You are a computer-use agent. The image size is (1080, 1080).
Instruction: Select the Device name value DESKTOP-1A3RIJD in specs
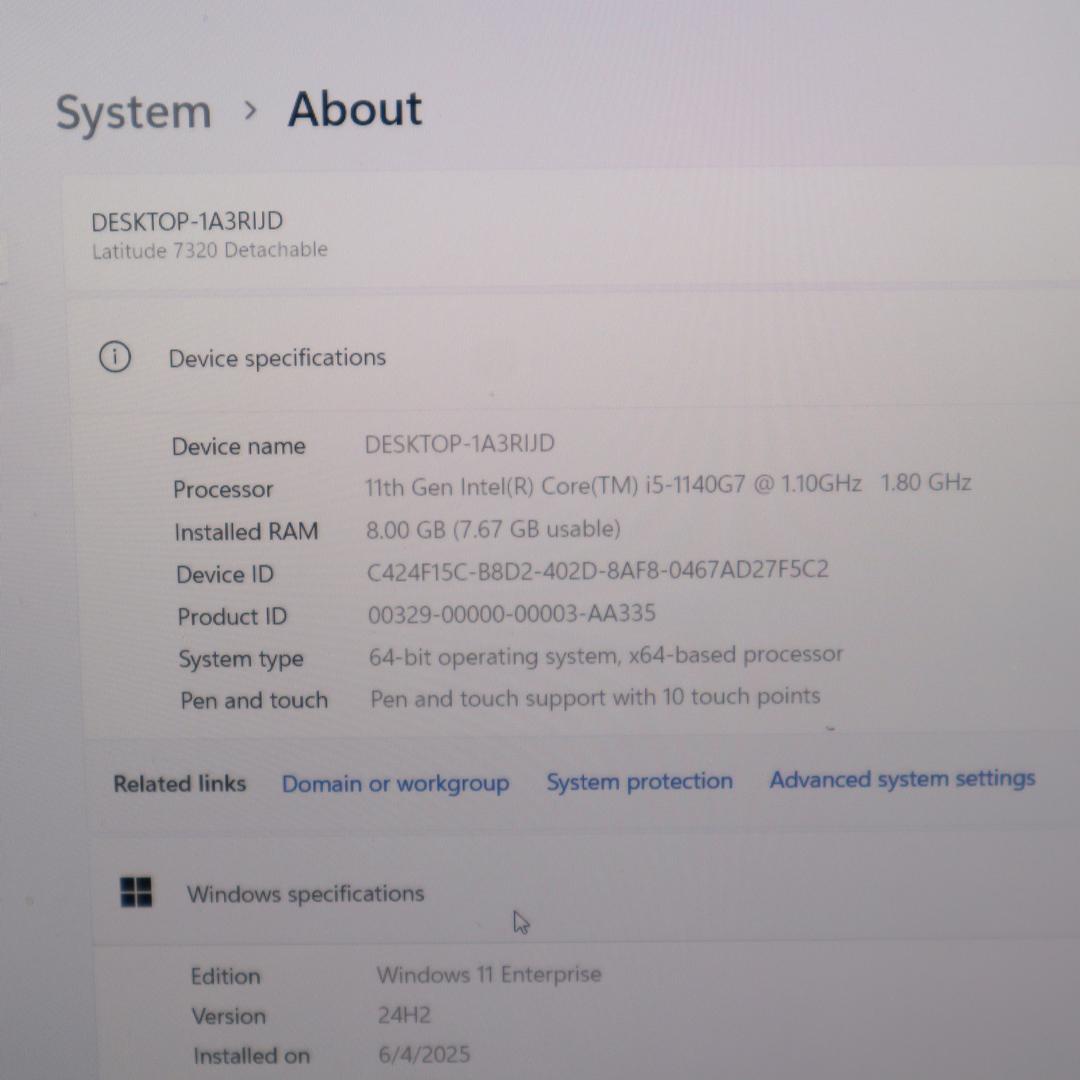pyautogui.click(x=459, y=444)
